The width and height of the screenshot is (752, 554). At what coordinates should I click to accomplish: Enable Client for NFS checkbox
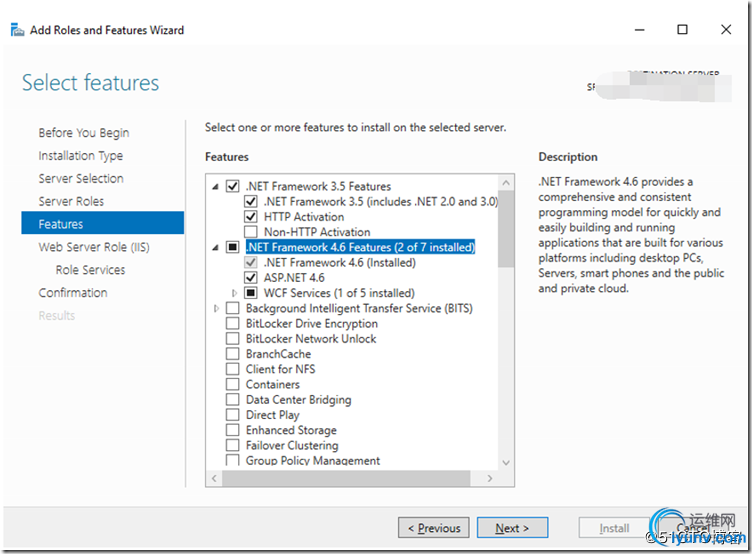(x=233, y=369)
